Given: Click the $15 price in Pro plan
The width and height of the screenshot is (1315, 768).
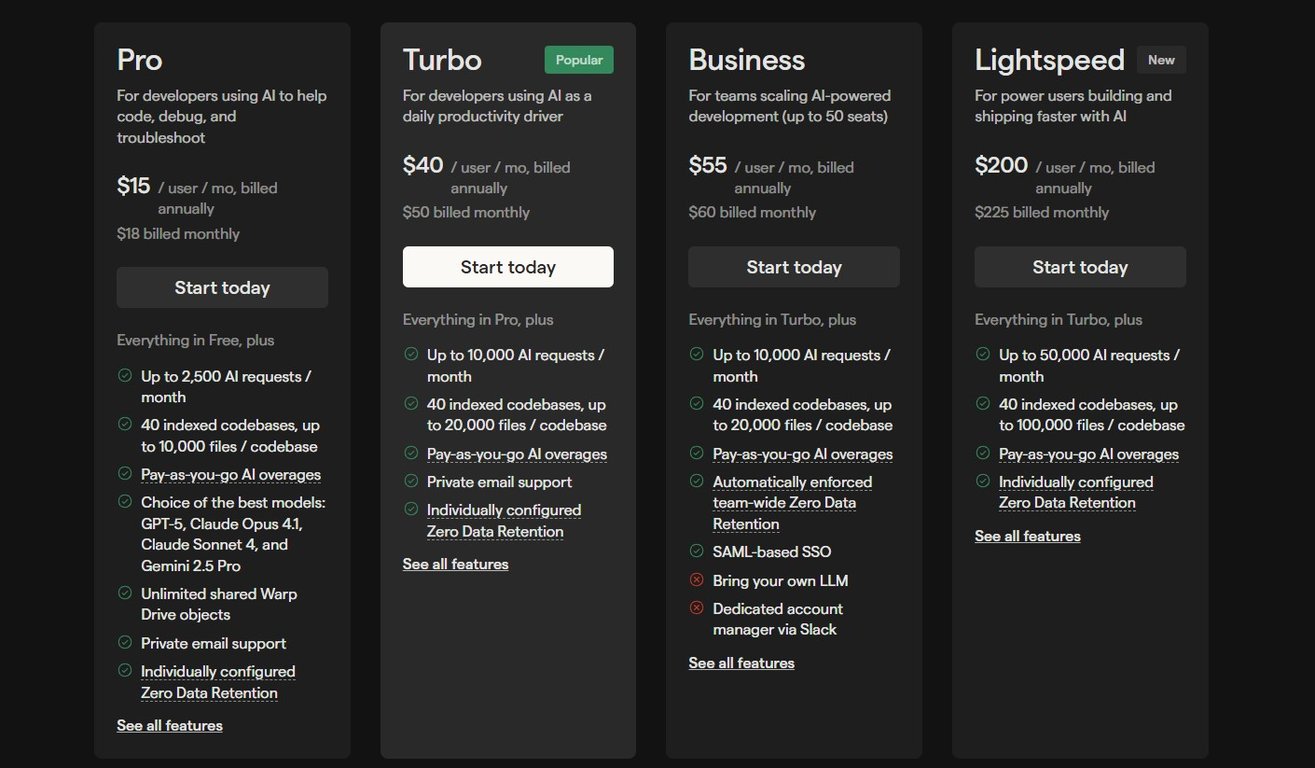Looking at the screenshot, I should (134, 186).
